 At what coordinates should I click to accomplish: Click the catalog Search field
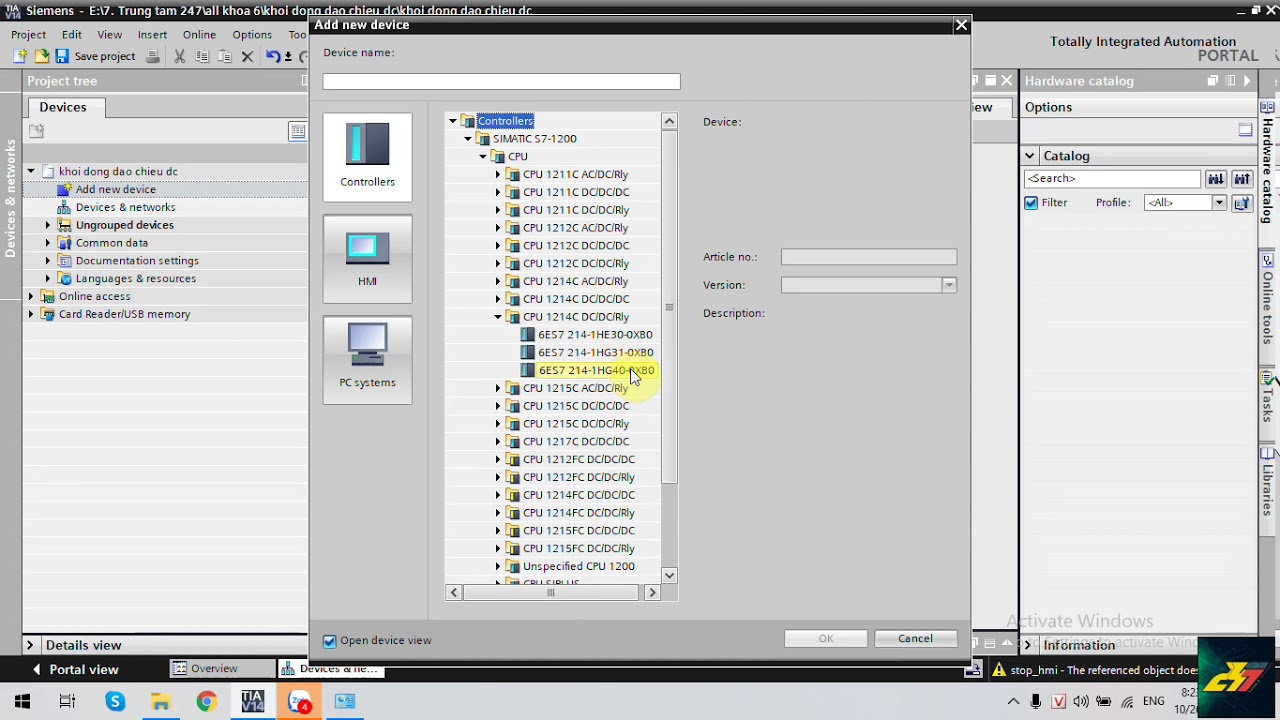coord(1112,179)
